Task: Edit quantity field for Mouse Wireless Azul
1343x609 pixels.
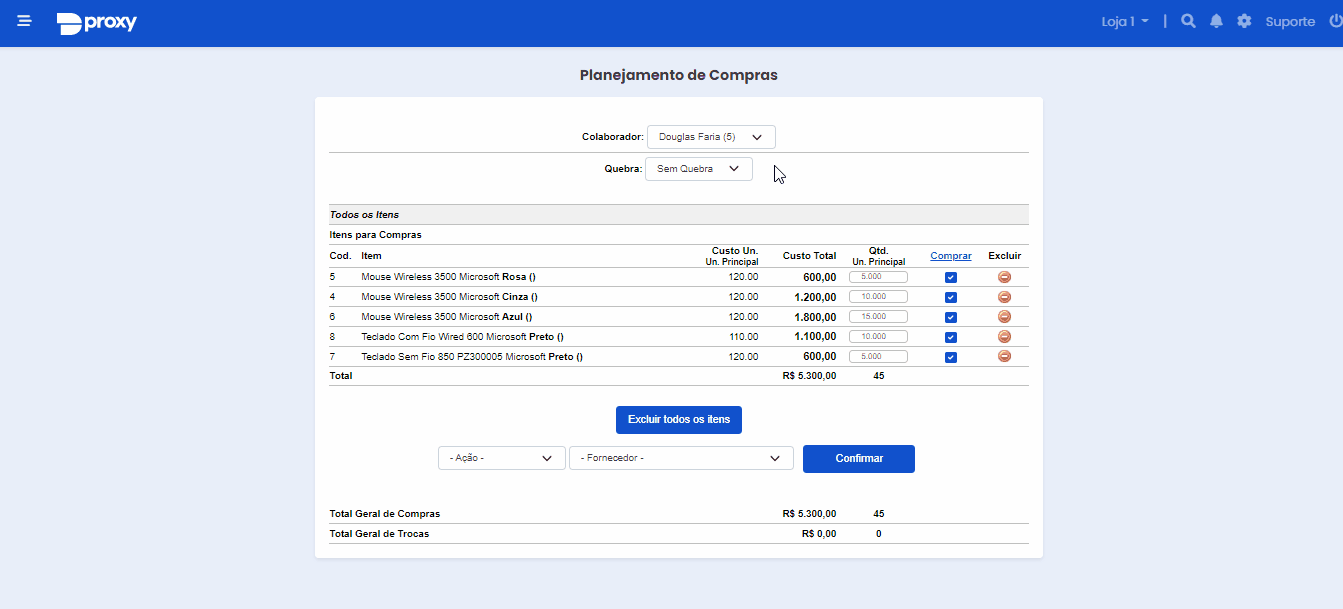Action: coord(878,317)
